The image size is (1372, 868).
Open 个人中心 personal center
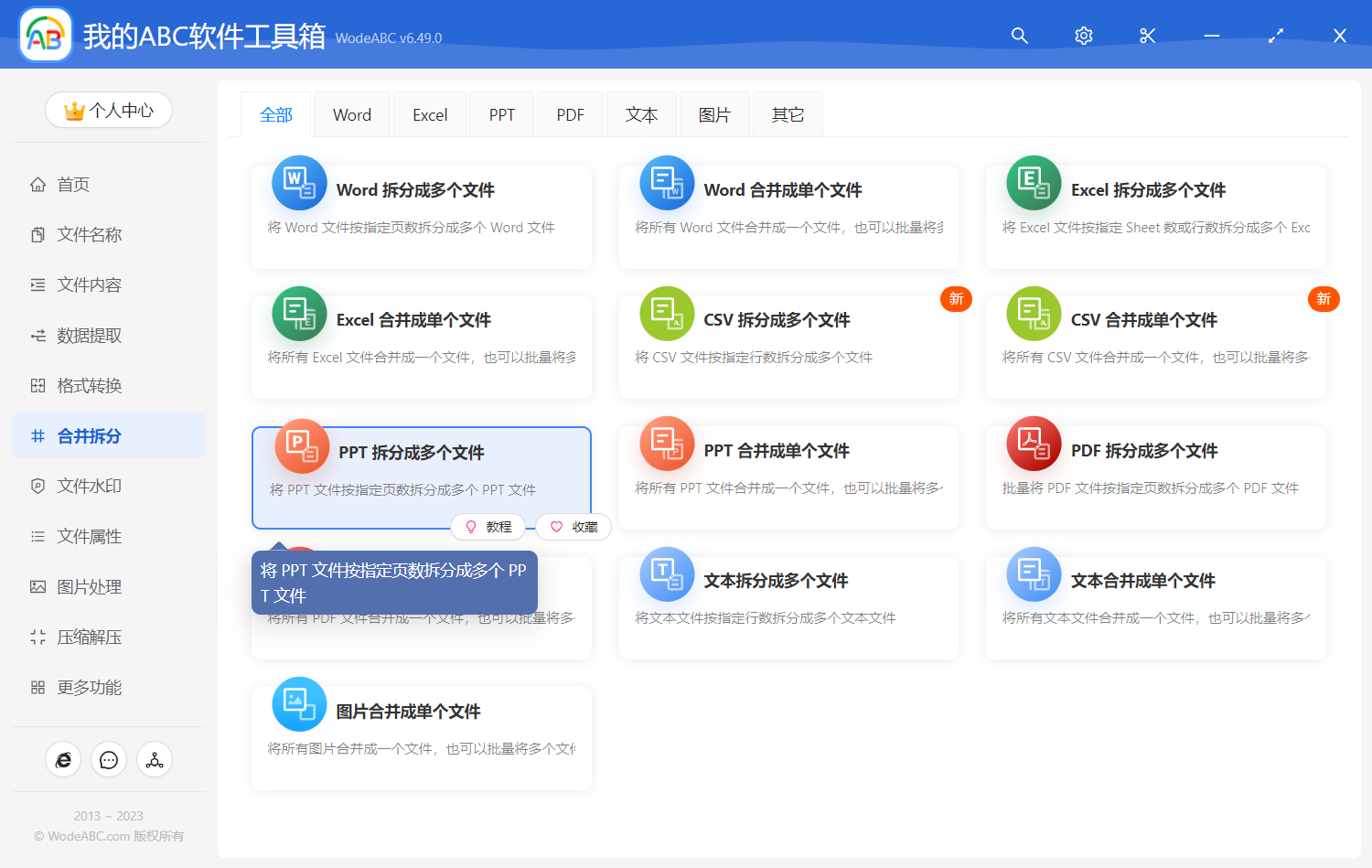109,111
